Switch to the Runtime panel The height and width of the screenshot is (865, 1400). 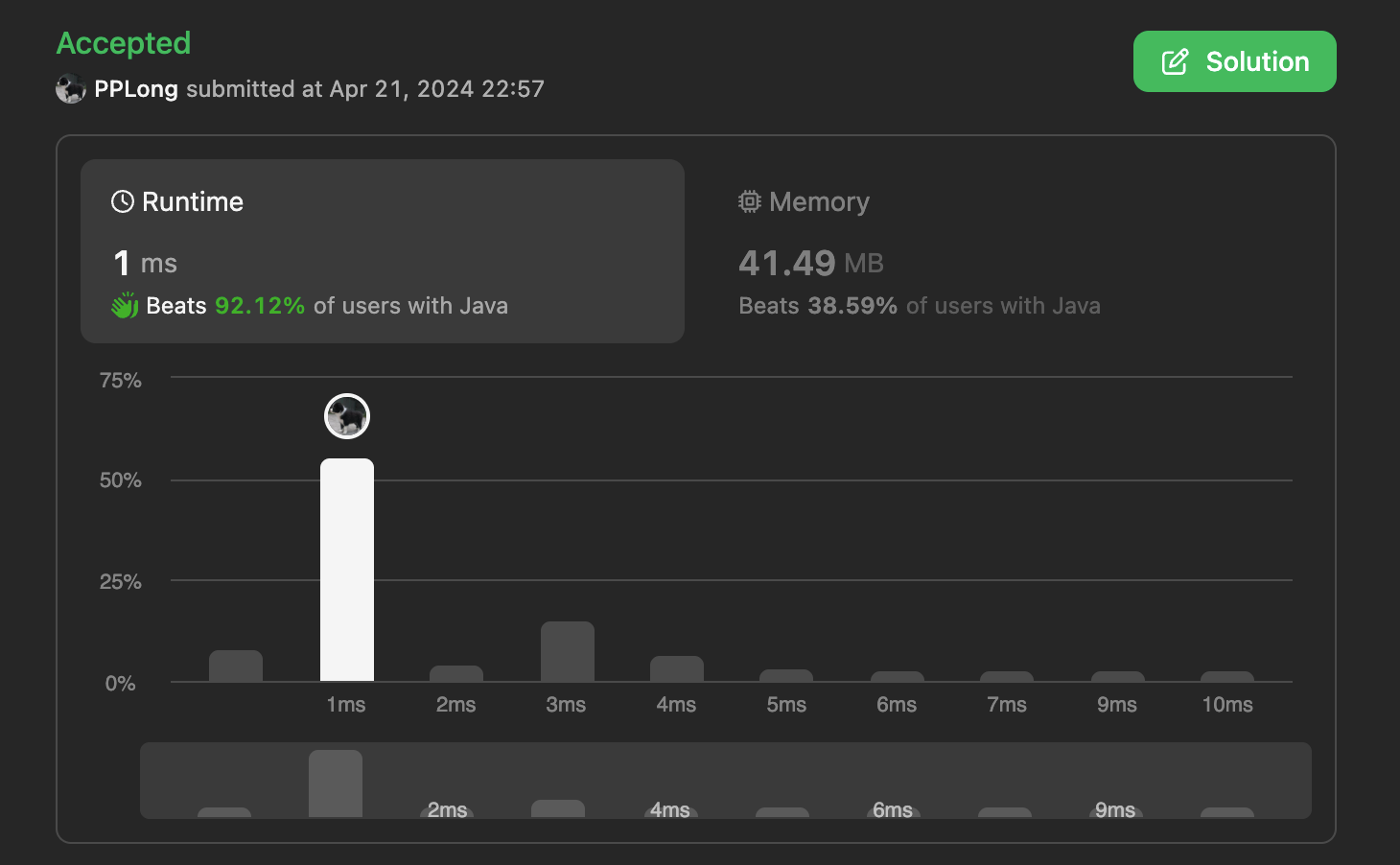[383, 251]
